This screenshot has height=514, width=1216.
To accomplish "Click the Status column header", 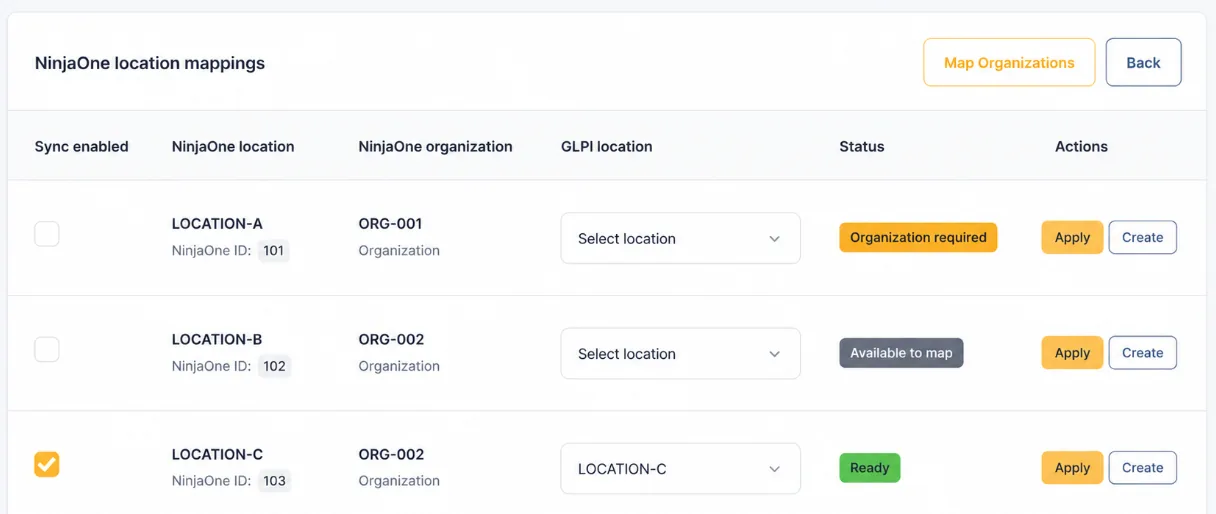I will (x=861, y=146).
